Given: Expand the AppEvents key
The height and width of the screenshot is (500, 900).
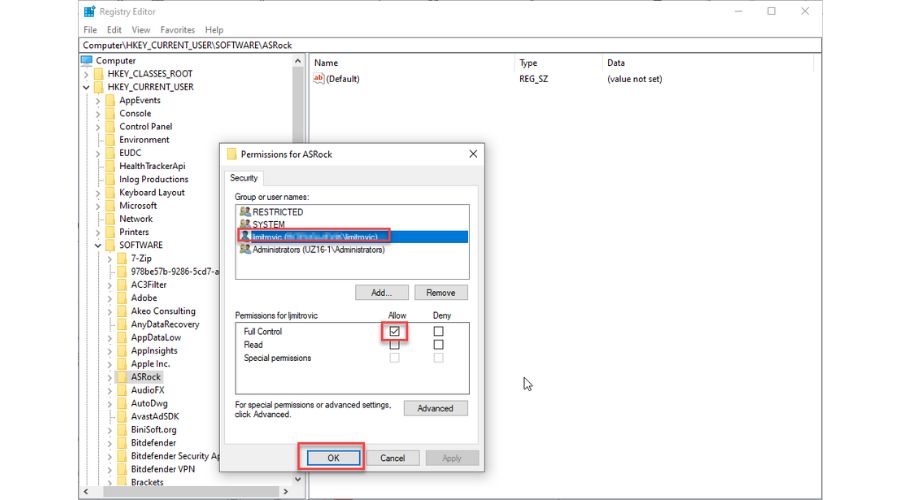Looking at the screenshot, I should click(98, 100).
